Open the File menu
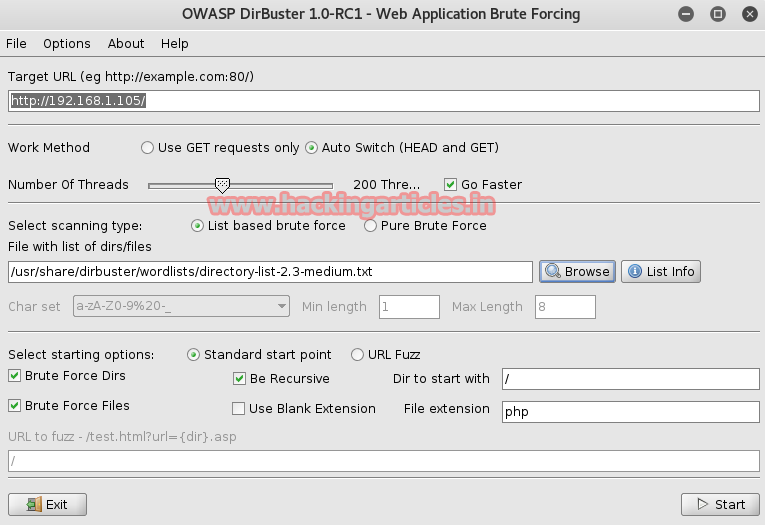Viewport: 765px width, 525px height. click(x=16, y=43)
